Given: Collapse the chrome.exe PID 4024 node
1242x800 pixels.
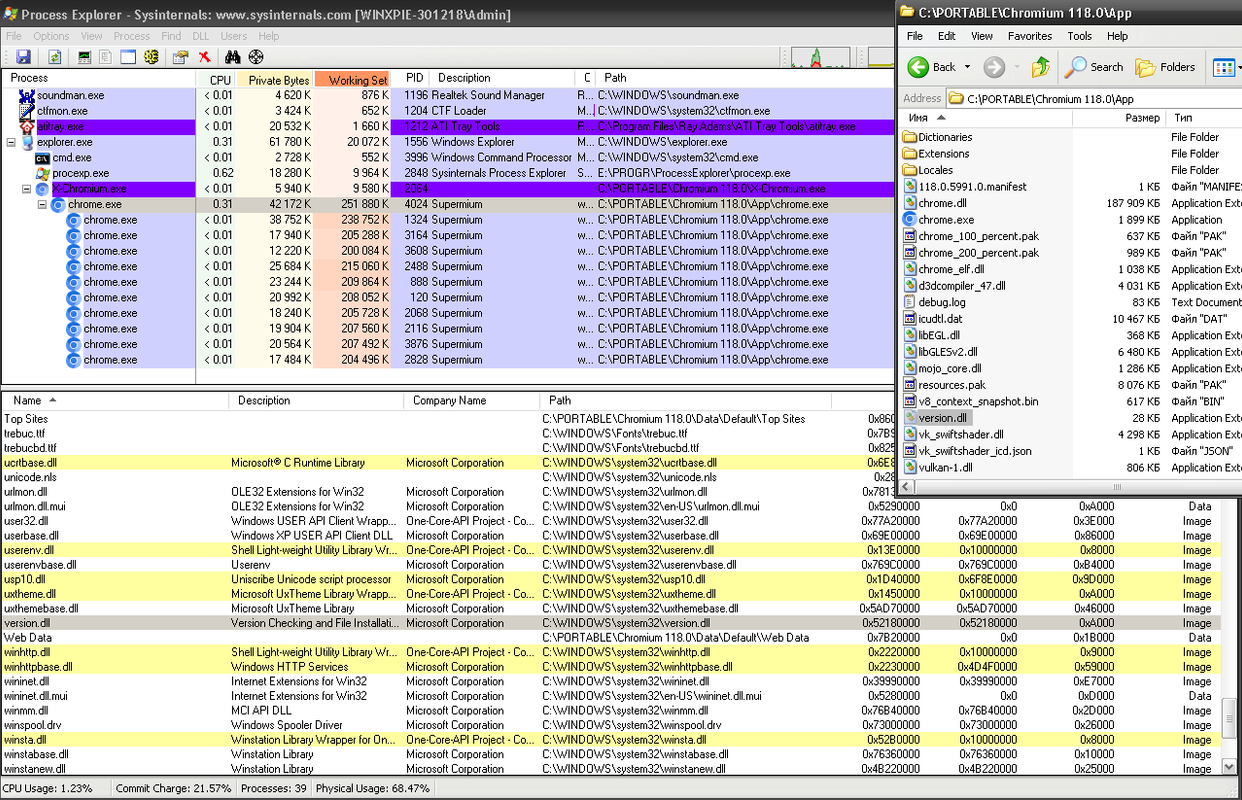Looking at the screenshot, I should click(43, 204).
